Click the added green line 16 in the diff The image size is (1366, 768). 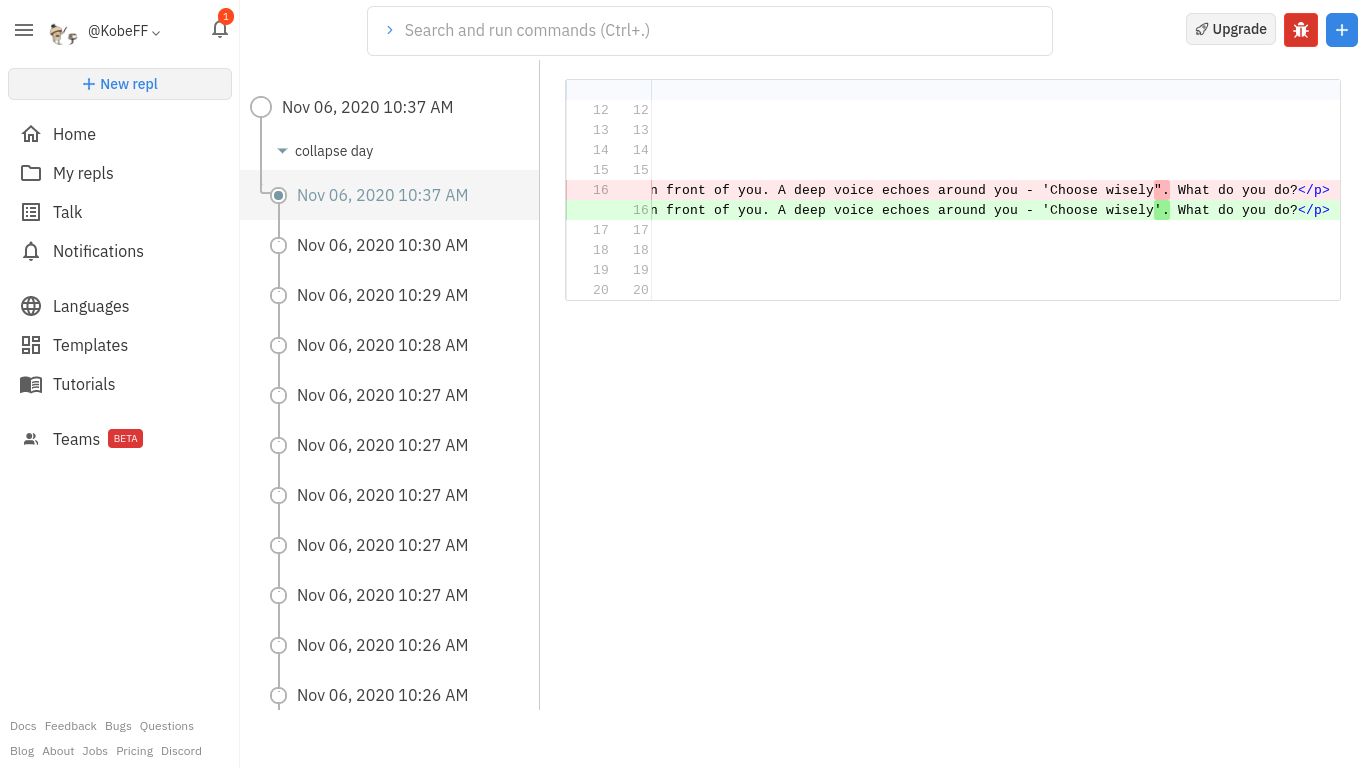click(x=953, y=210)
